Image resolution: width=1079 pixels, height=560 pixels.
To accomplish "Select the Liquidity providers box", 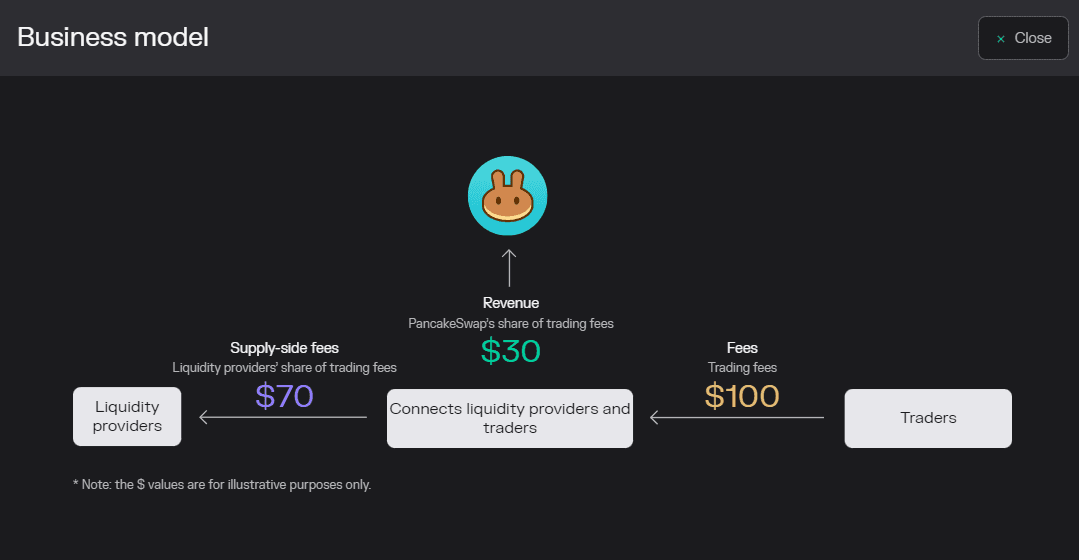I will click(x=127, y=416).
